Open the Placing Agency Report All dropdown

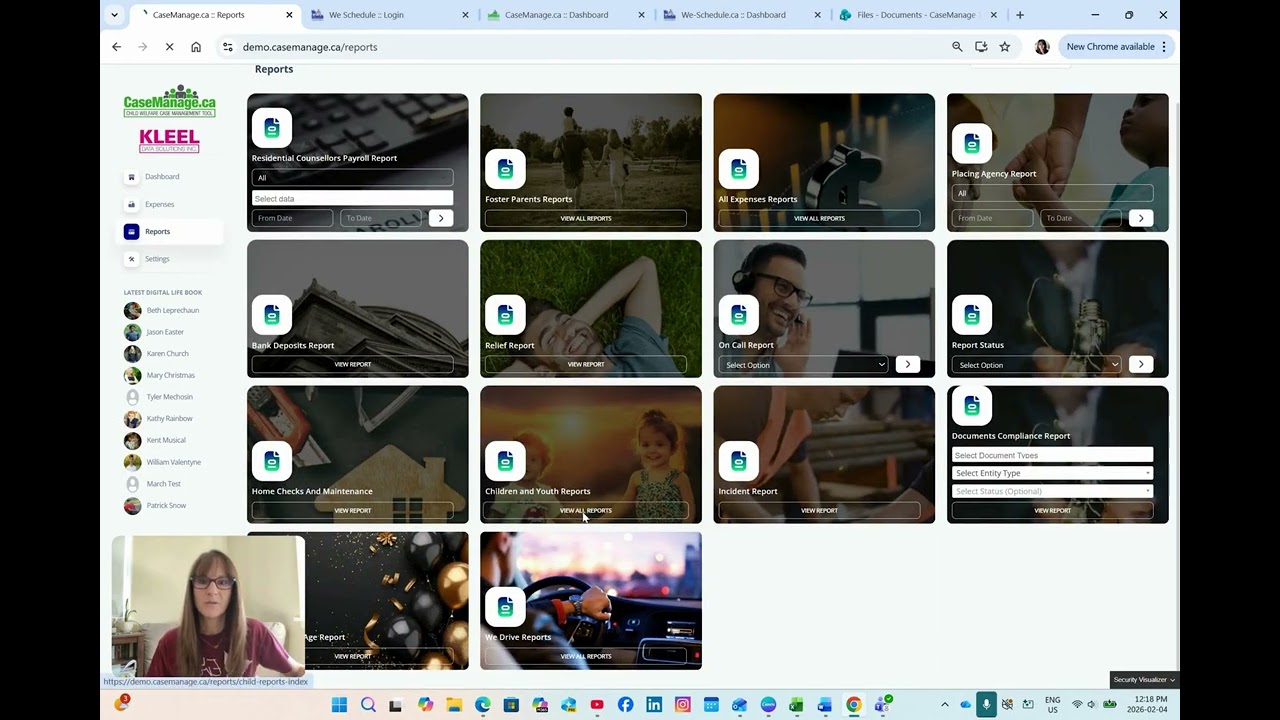(x=1052, y=193)
